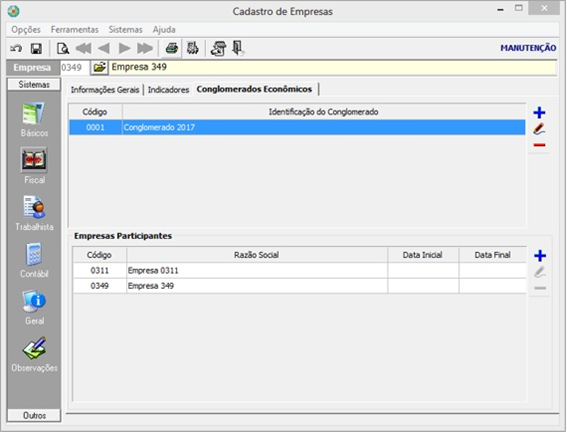
Task: Add conglomerate with top blue plus
Action: tap(539, 113)
